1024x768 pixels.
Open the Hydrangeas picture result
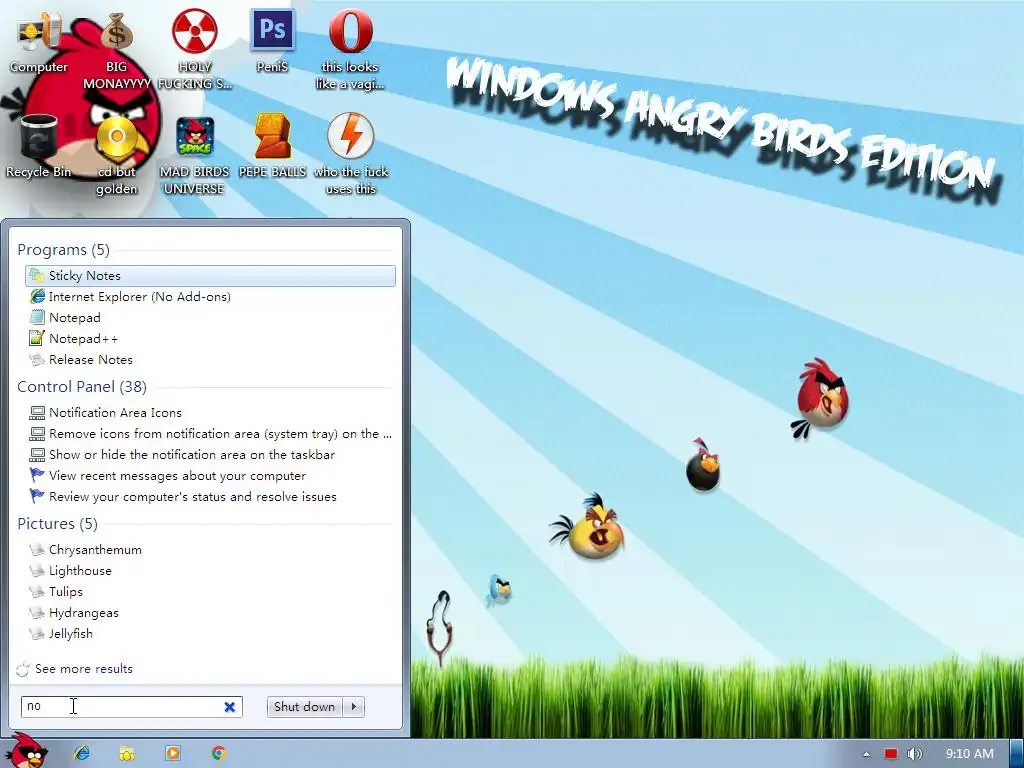coord(210,613)
